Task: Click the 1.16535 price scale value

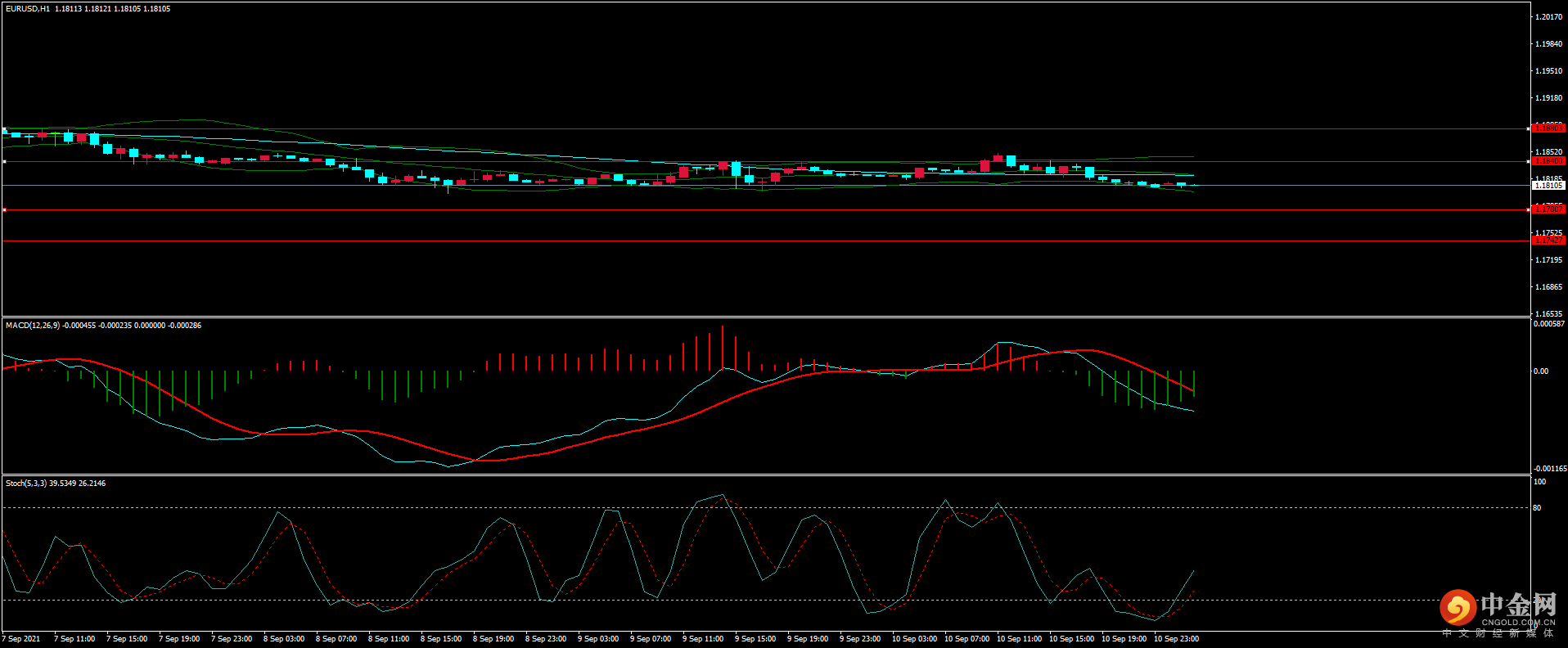Action: tap(1548, 314)
